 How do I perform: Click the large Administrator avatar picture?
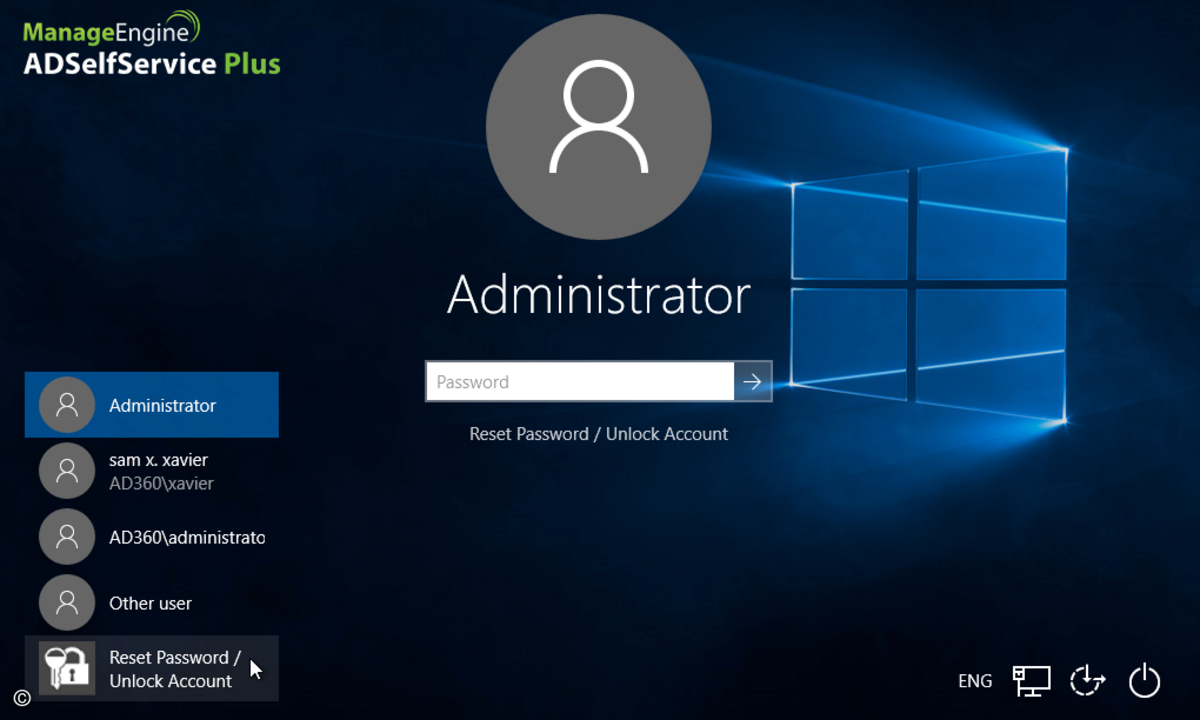tap(598, 128)
